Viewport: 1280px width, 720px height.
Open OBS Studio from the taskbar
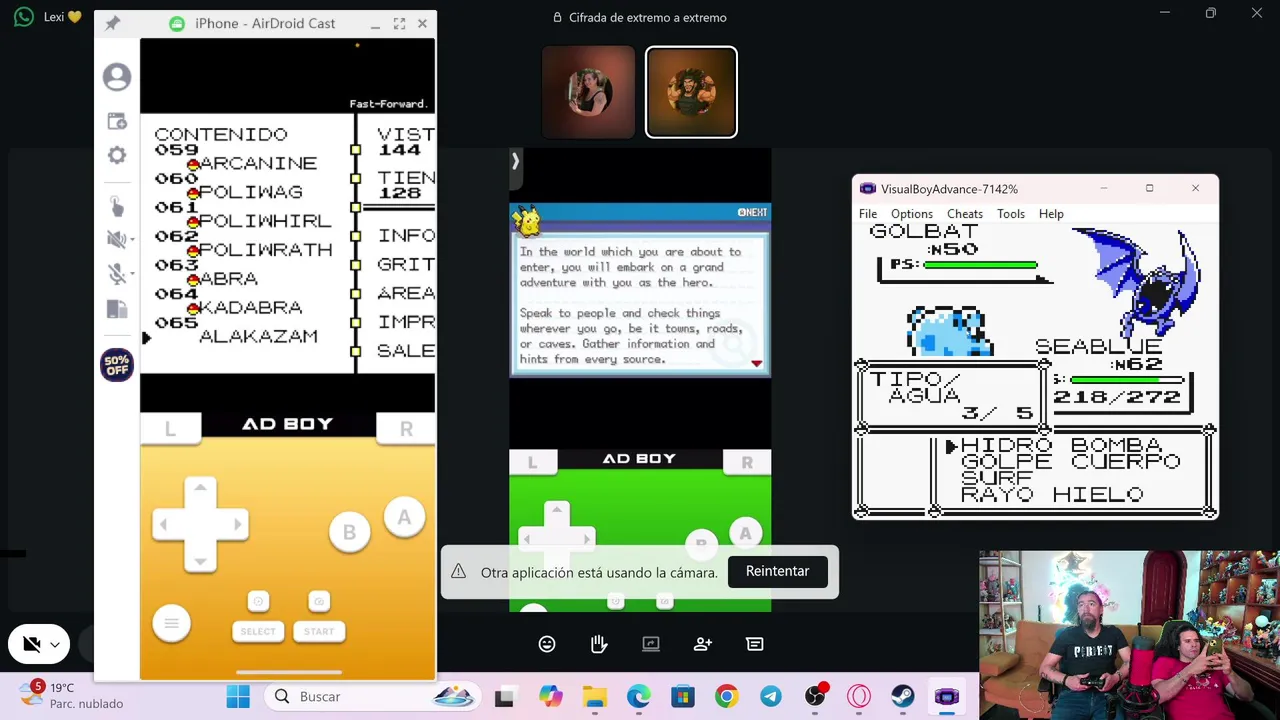[x=815, y=697]
